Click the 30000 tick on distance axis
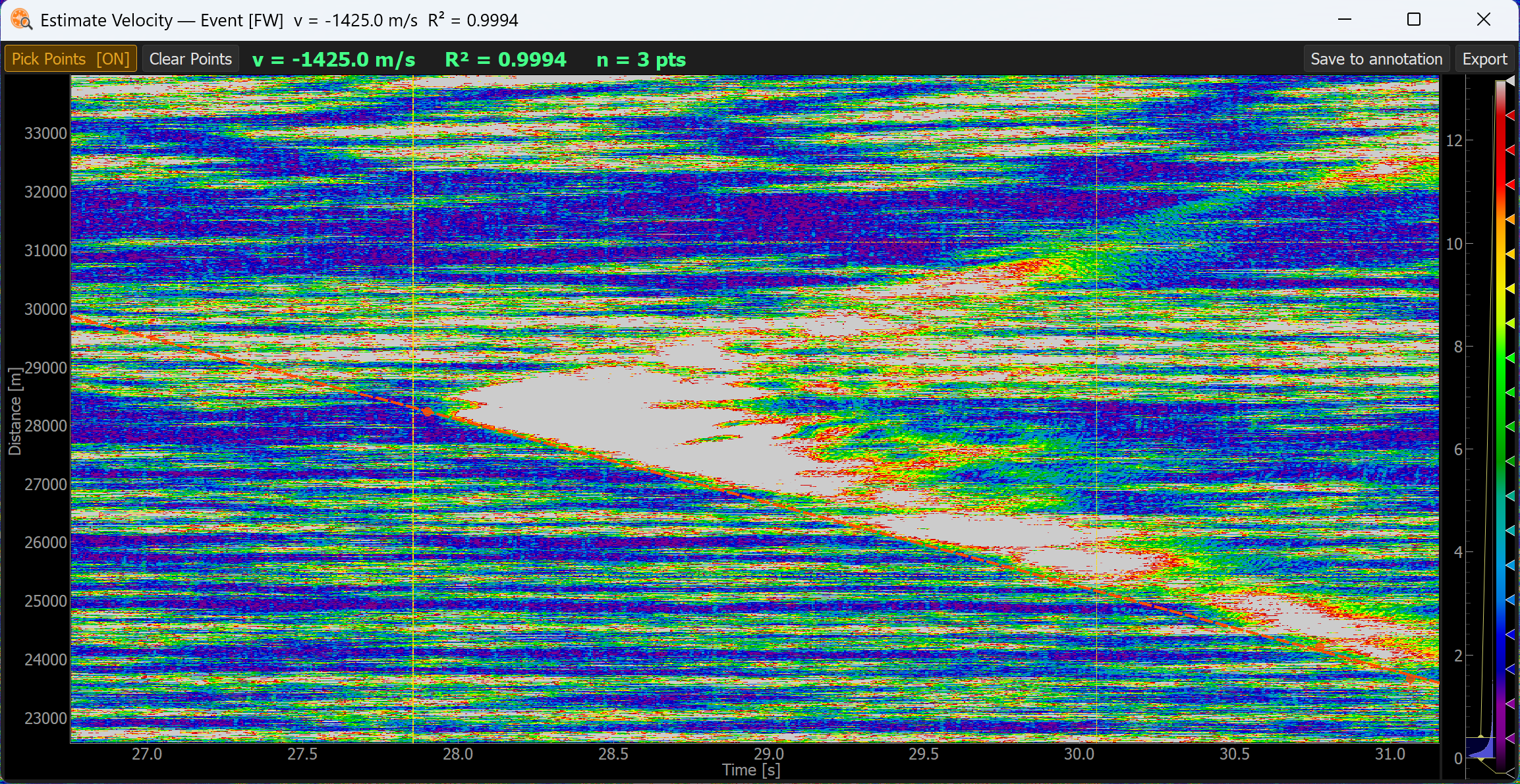1520x784 pixels. coord(45,309)
